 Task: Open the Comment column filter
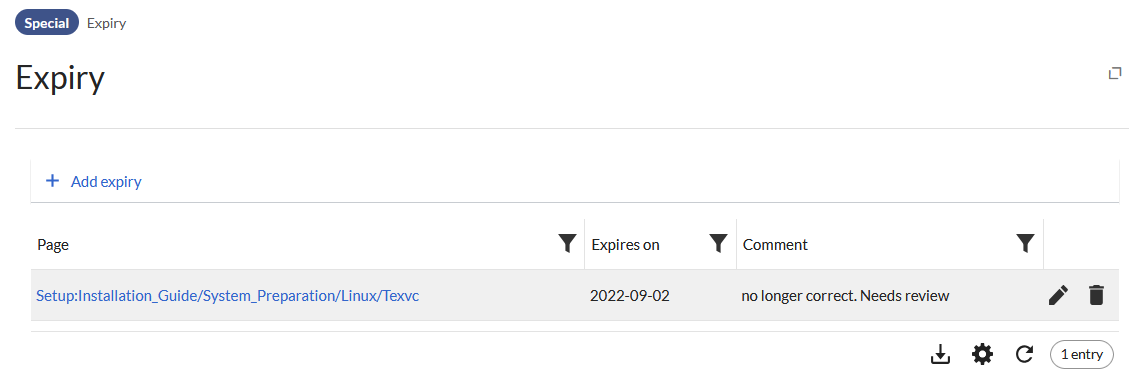tap(1025, 244)
